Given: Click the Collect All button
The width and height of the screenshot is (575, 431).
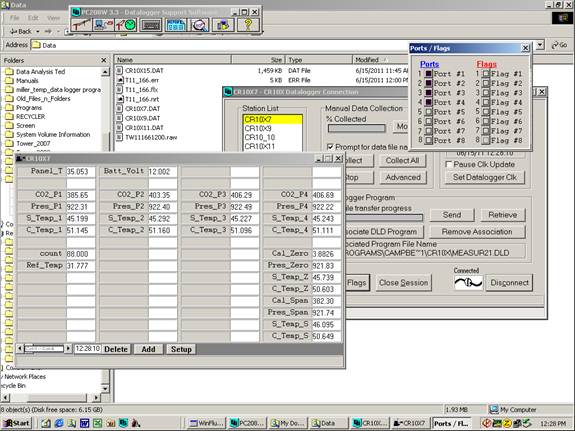Looking at the screenshot, I should click(402, 161).
